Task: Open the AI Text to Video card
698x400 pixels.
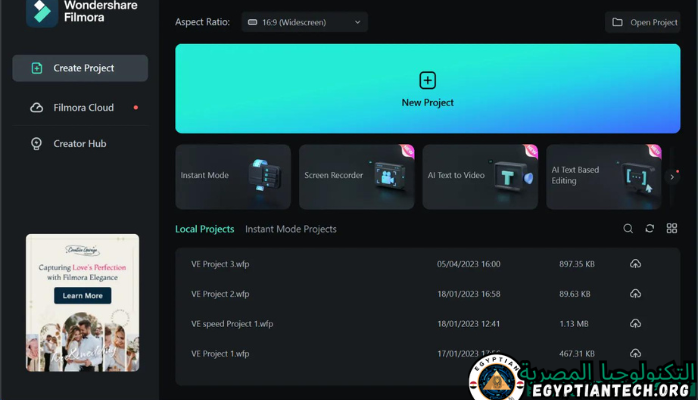Action: 480,177
